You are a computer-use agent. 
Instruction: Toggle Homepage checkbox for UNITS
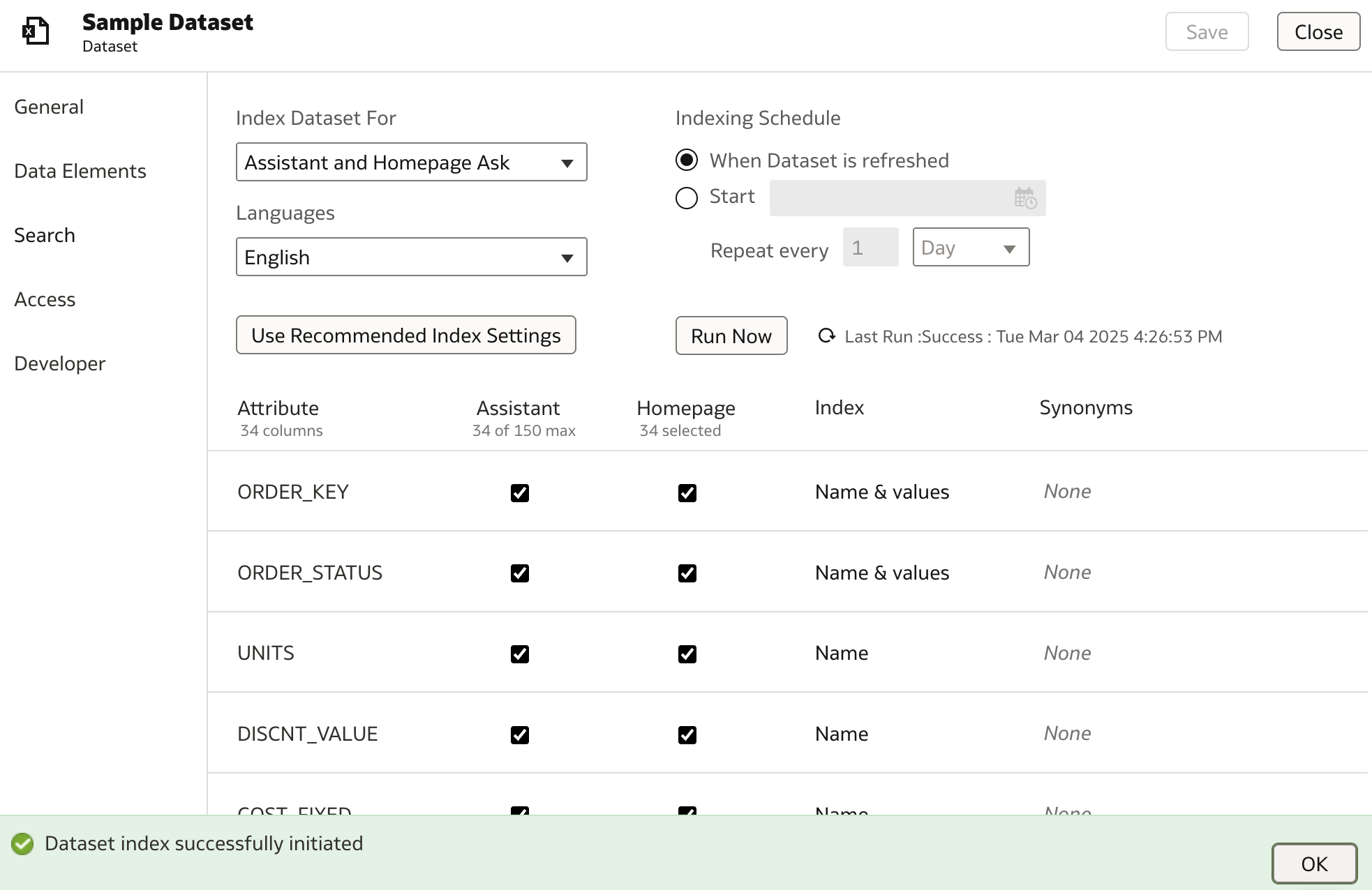coord(687,654)
